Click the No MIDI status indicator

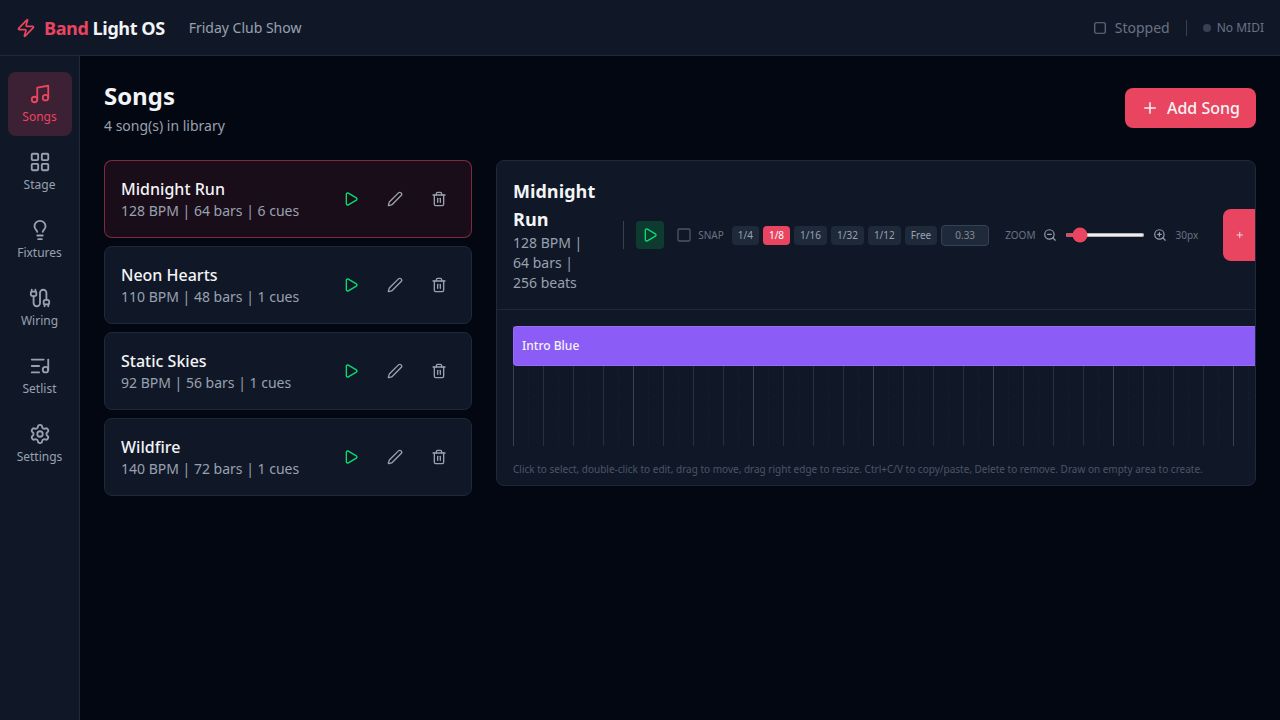[1233, 28]
